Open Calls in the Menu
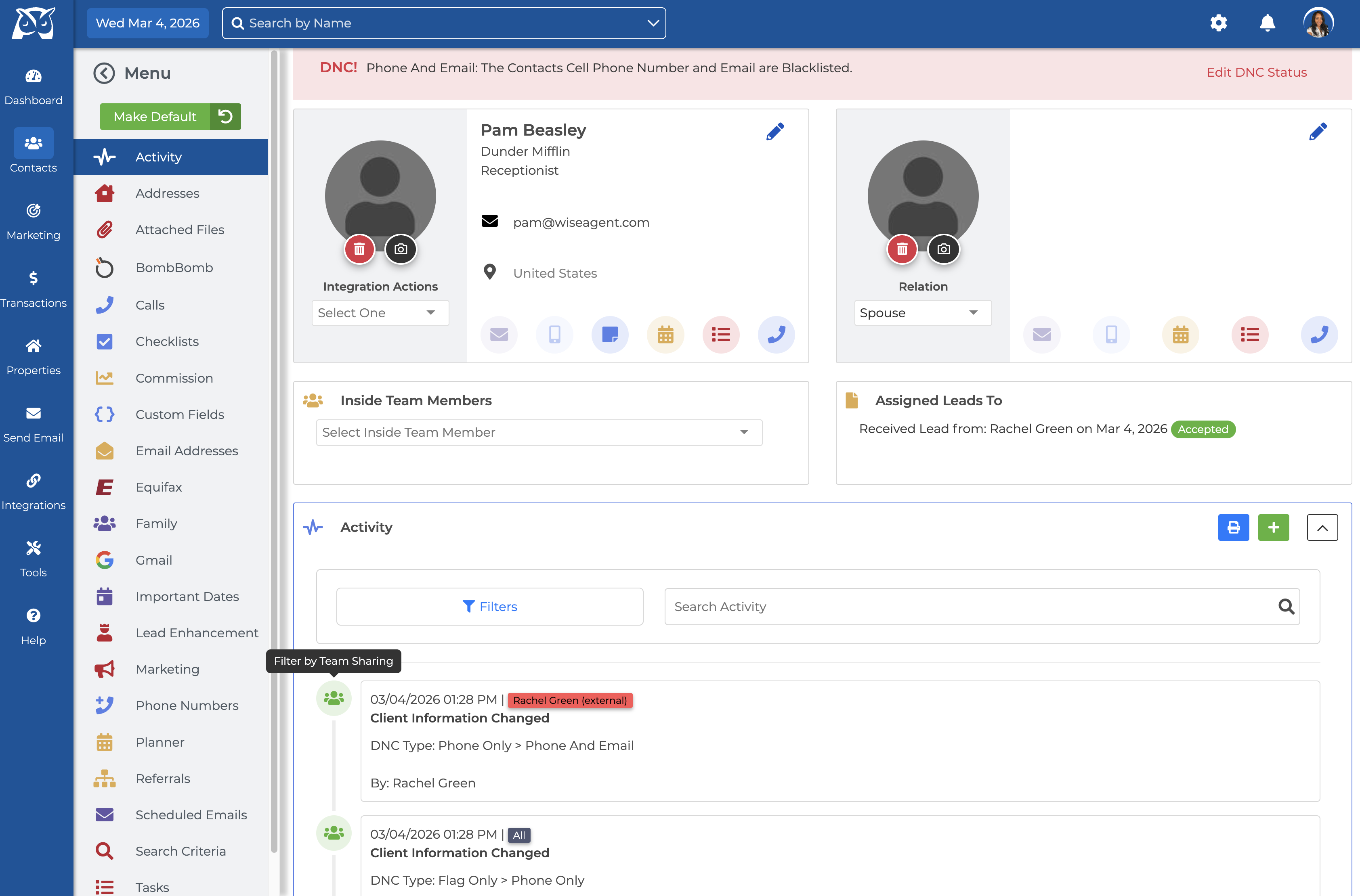This screenshot has width=1360, height=896. (171, 305)
